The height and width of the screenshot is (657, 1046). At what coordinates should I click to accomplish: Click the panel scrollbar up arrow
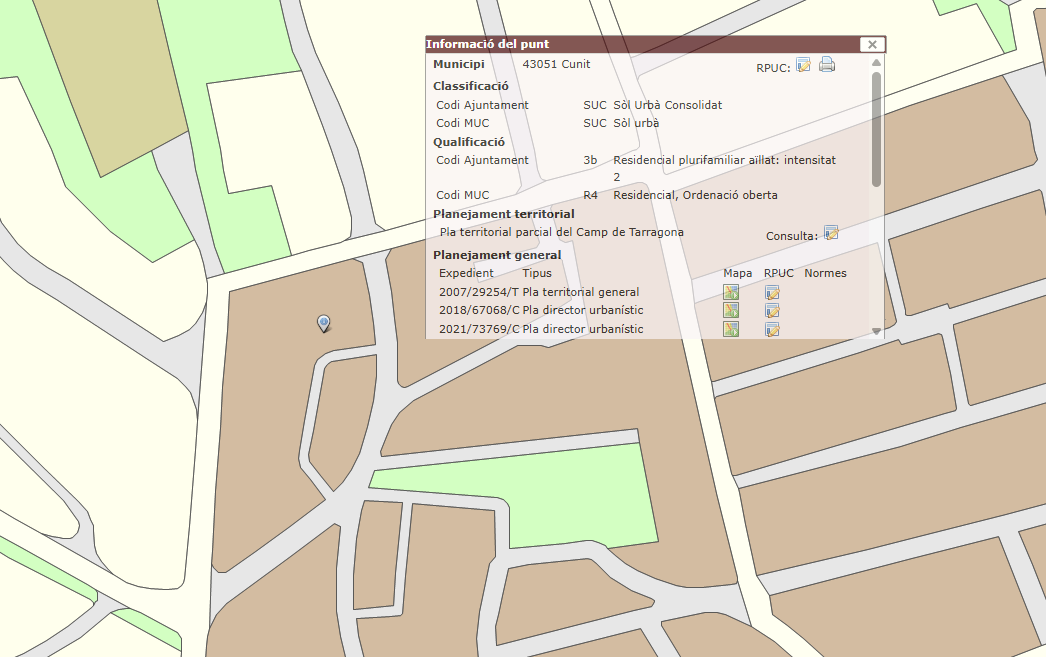tap(877, 63)
